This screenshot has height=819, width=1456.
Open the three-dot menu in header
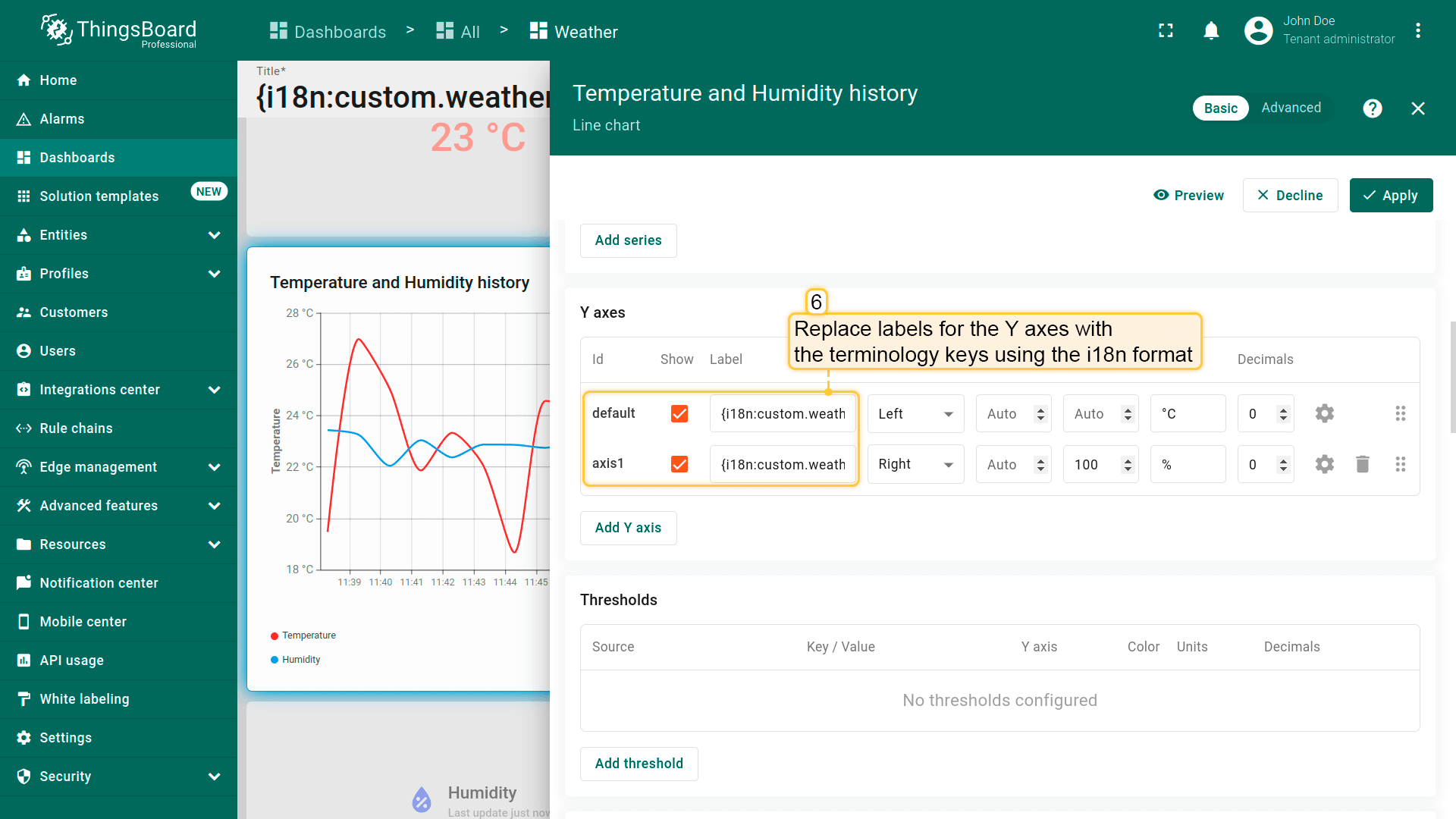pyautogui.click(x=1417, y=31)
